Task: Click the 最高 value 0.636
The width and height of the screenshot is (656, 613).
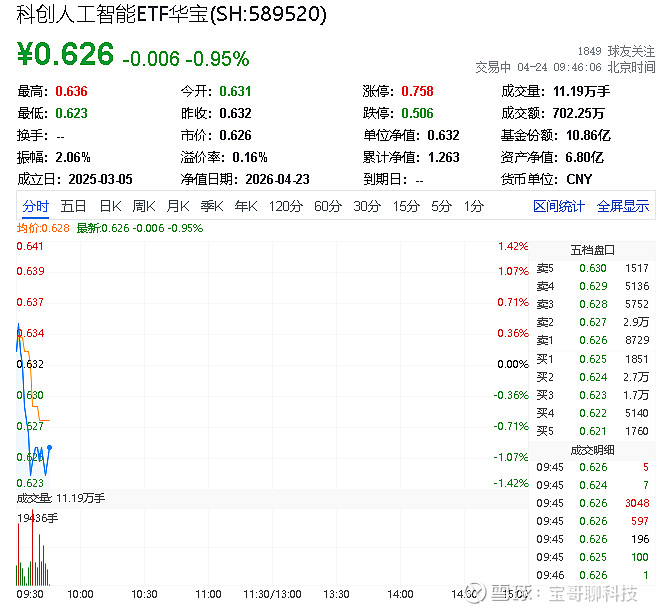Action: 72,91
